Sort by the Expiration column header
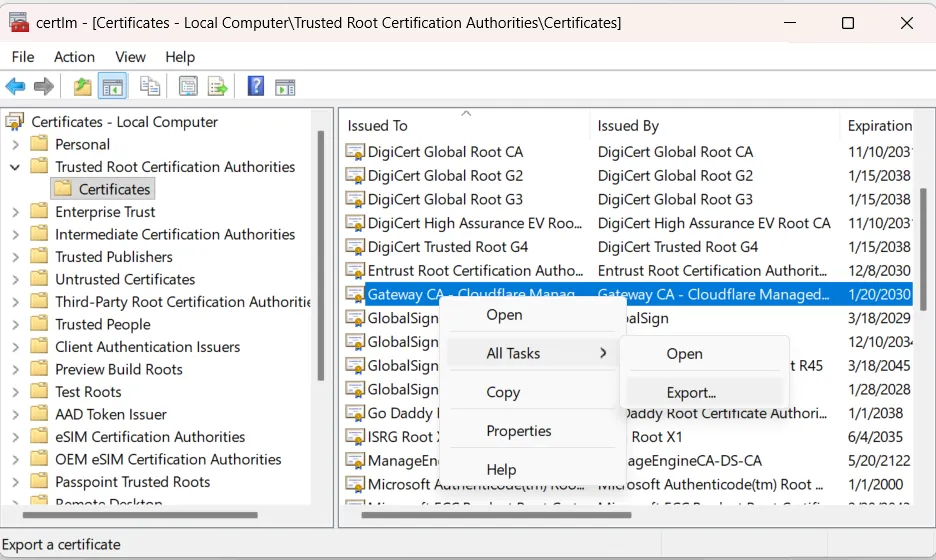Viewport: 936px width, 560px height. click(x=876, y=125)
